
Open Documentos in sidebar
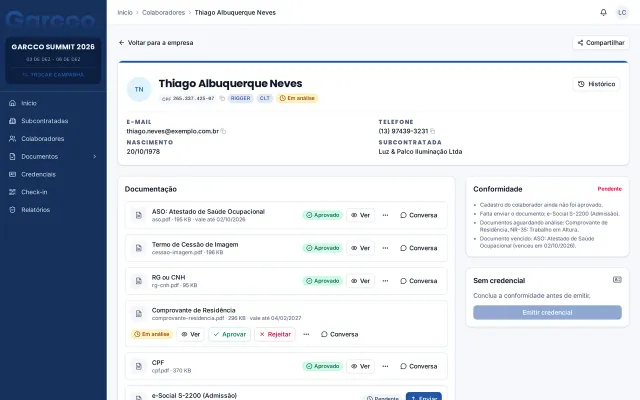[x=53, y=156]
